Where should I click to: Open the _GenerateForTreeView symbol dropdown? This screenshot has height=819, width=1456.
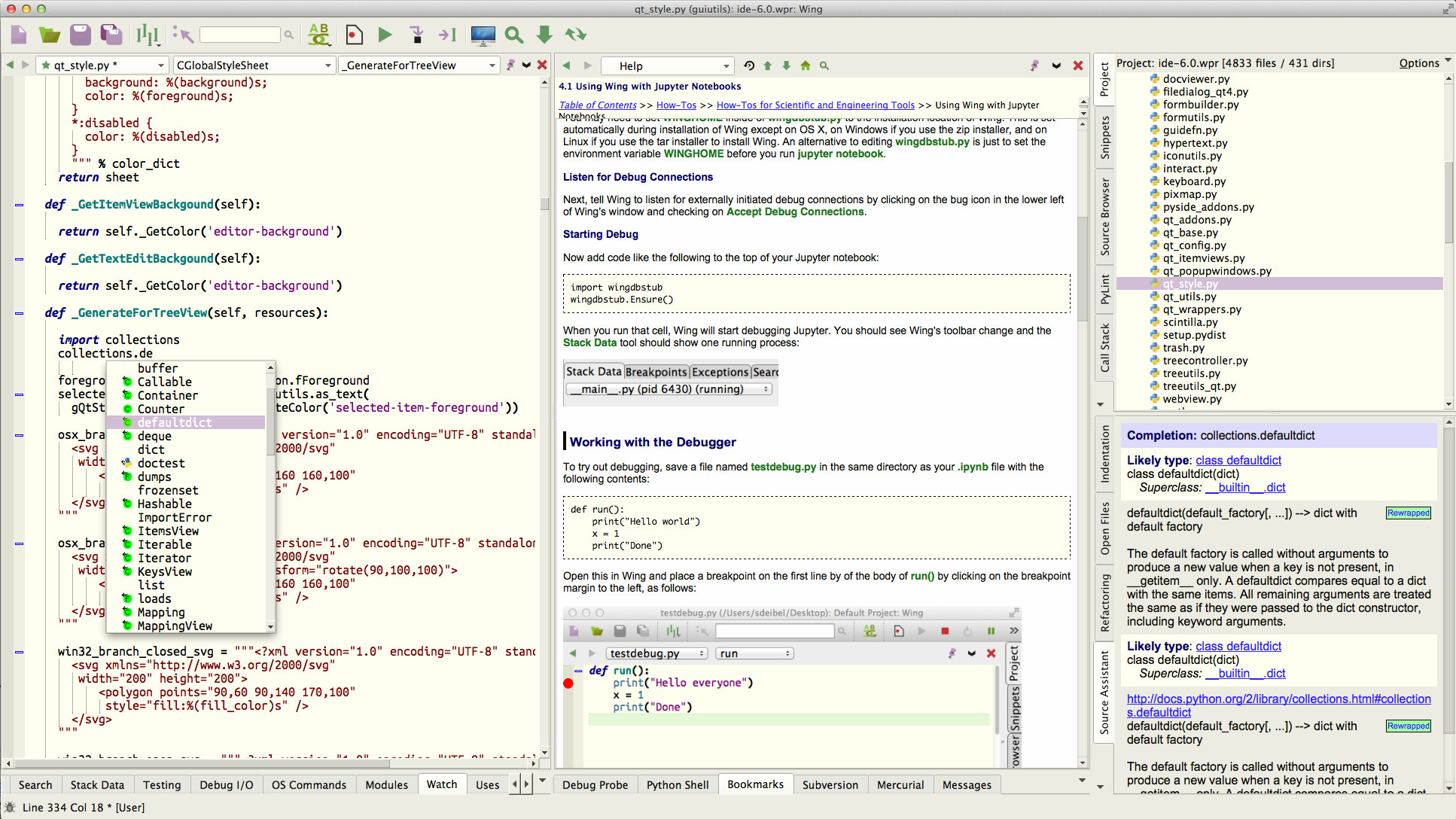(x=419, y=65)
